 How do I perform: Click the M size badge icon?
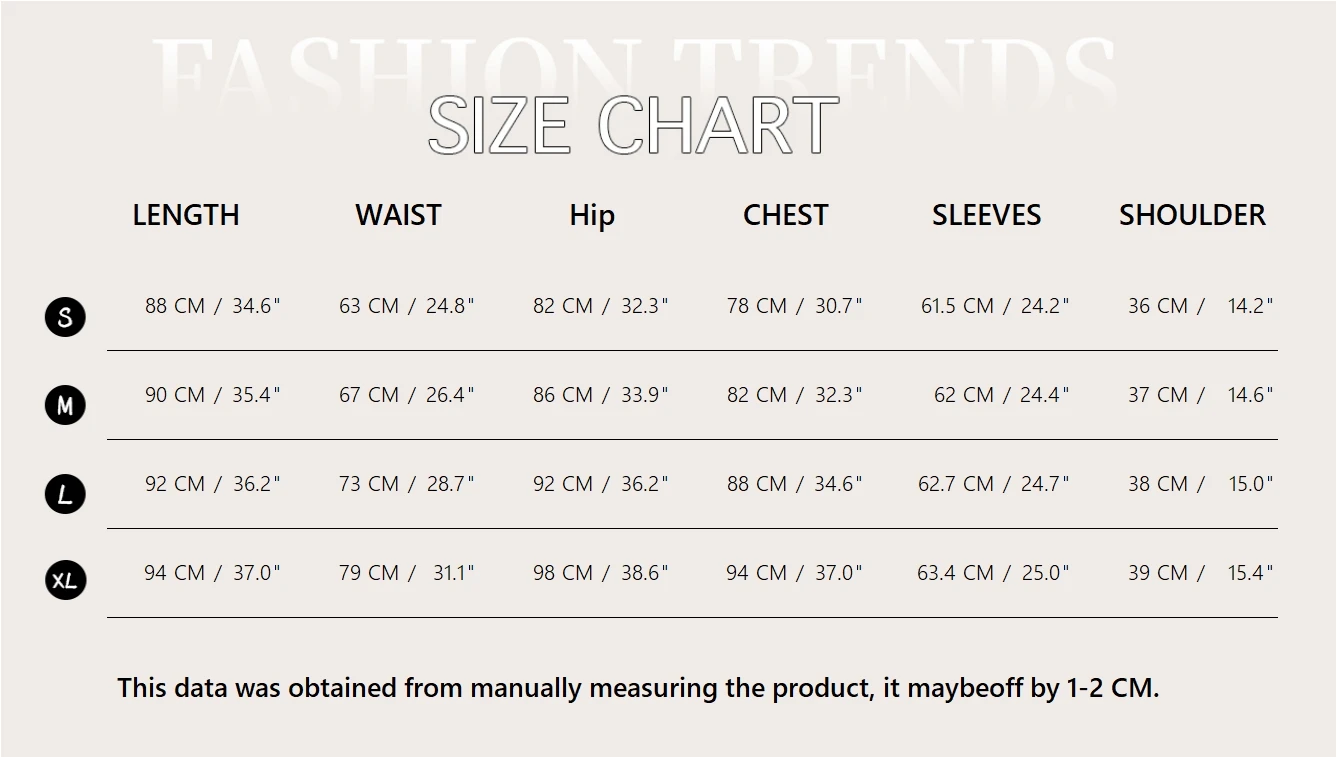point(65,405)
